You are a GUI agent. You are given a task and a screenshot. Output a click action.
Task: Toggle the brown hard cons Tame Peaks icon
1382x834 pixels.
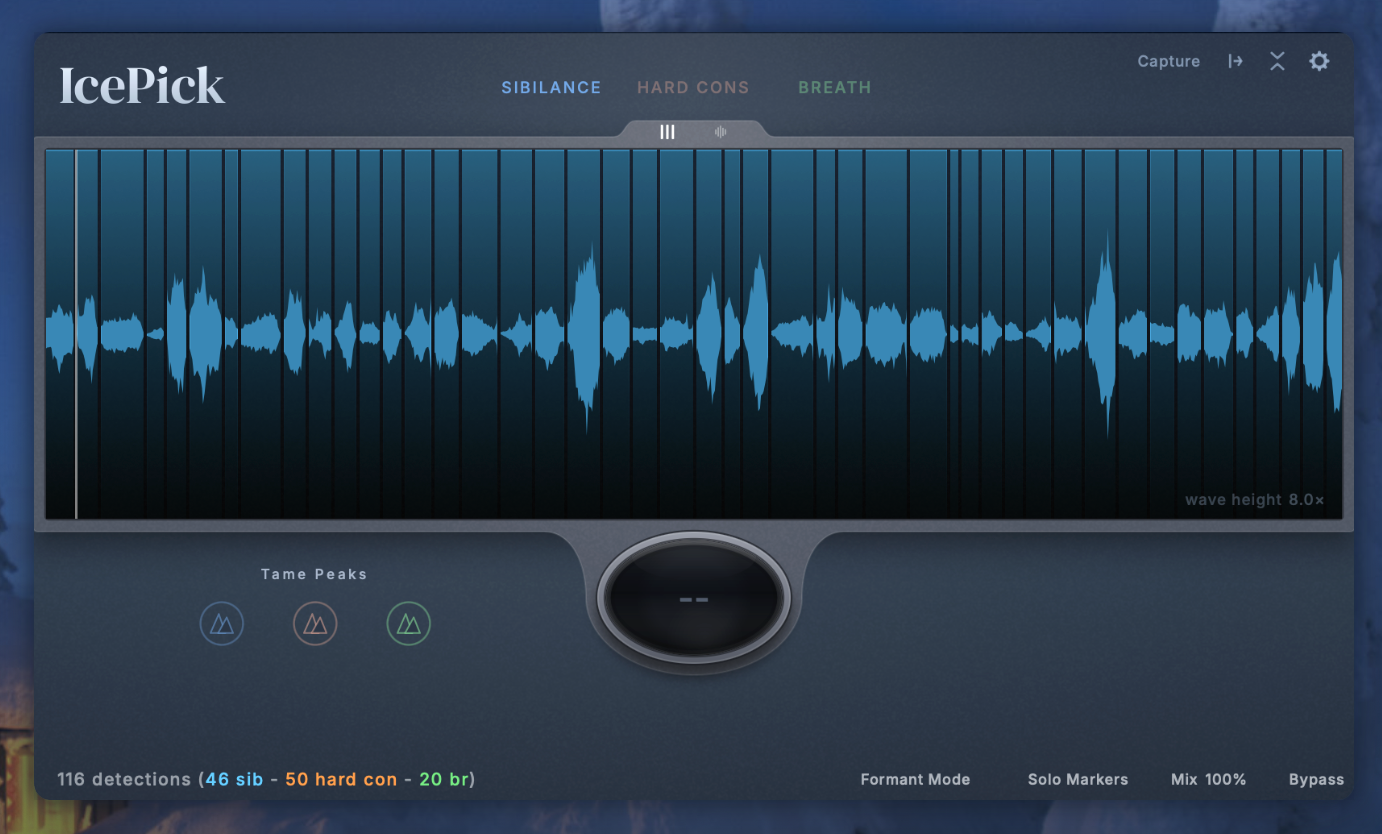coord(315,624)
